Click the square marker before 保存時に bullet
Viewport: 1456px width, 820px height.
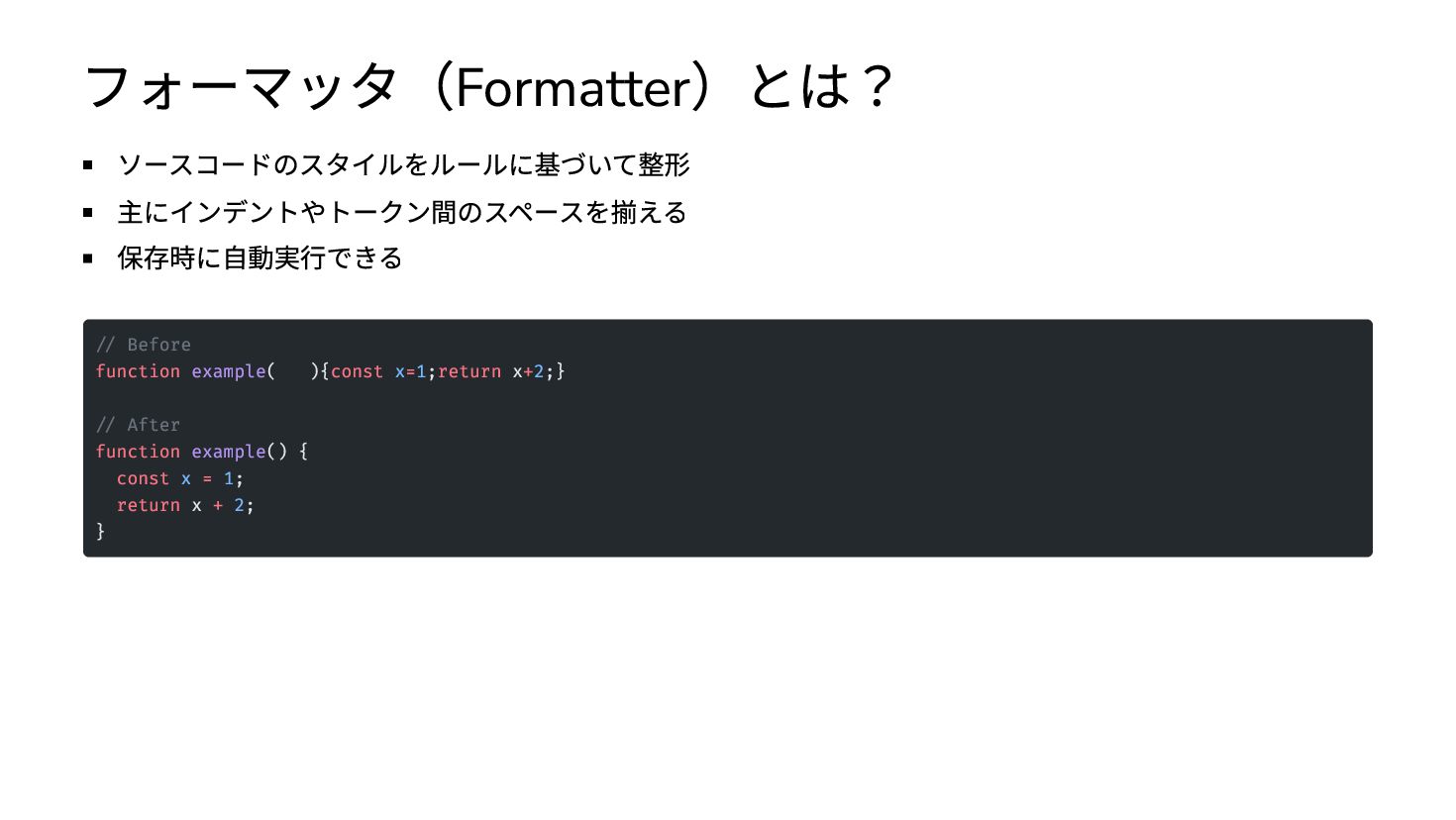tap(88, 258)
